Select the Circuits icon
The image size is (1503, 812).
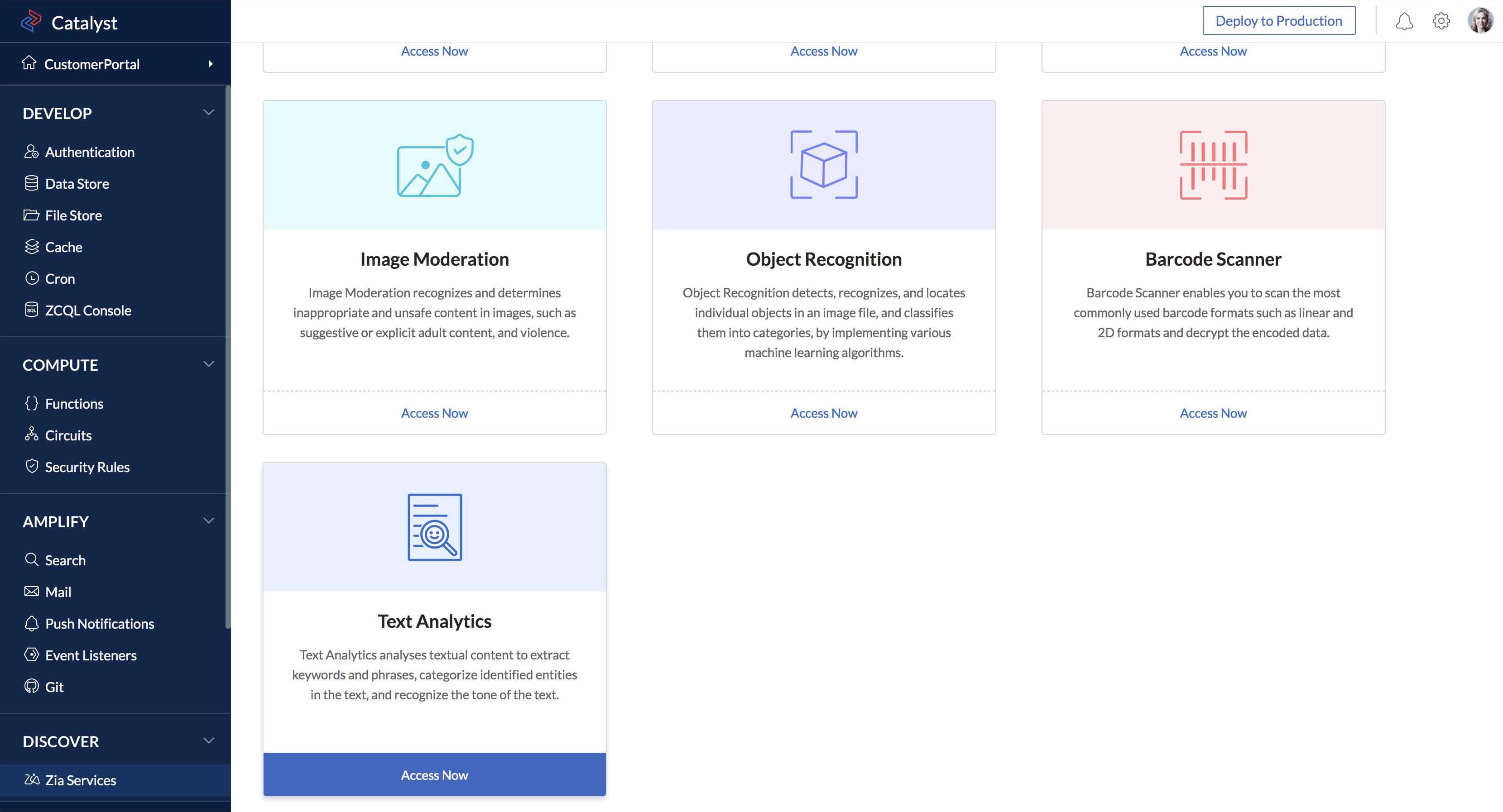click(32, 435)
